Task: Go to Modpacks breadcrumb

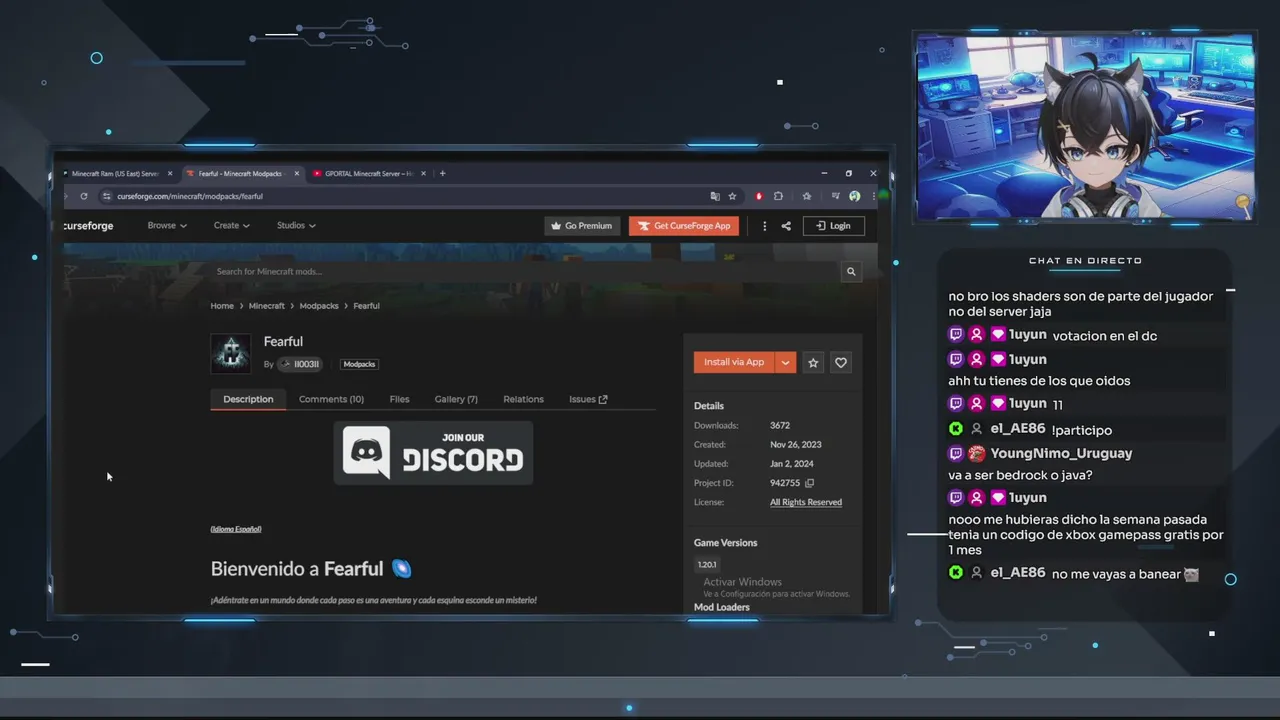Action: [319, 306]
